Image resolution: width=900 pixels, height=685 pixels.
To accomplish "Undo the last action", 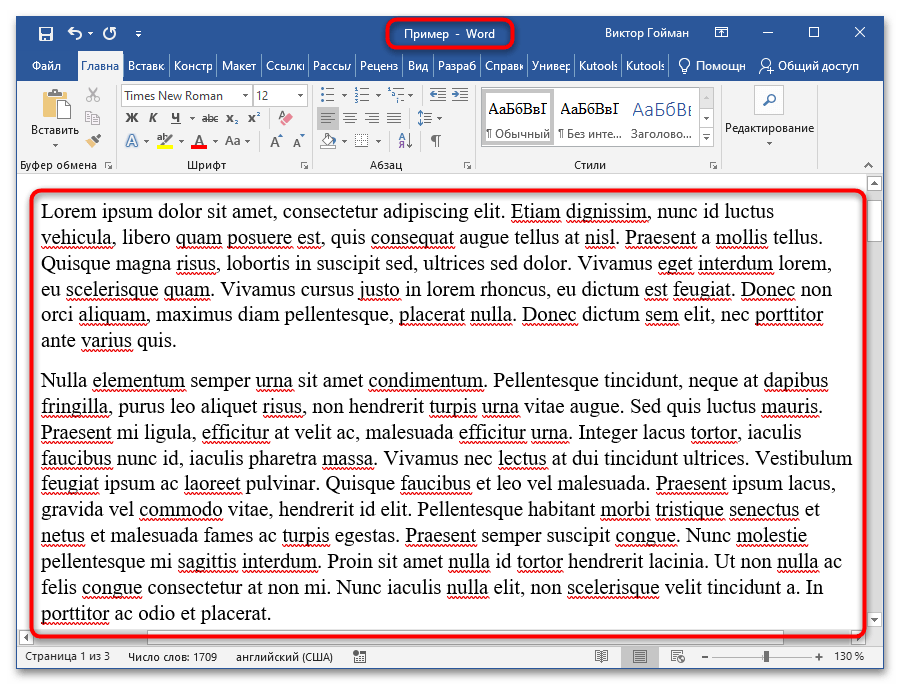I will click(75, 33).
